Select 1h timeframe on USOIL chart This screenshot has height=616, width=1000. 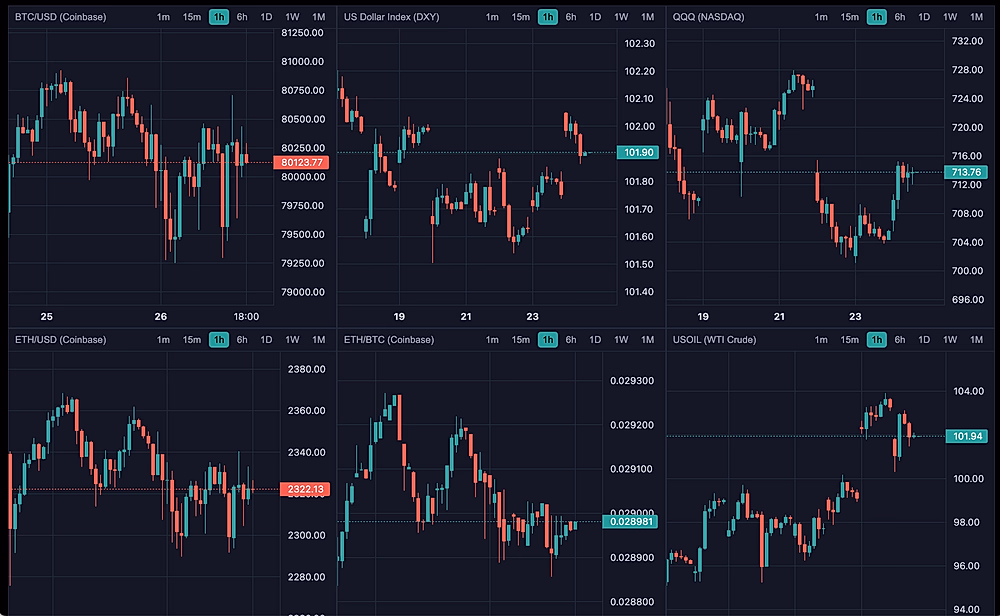click(877, 340)
